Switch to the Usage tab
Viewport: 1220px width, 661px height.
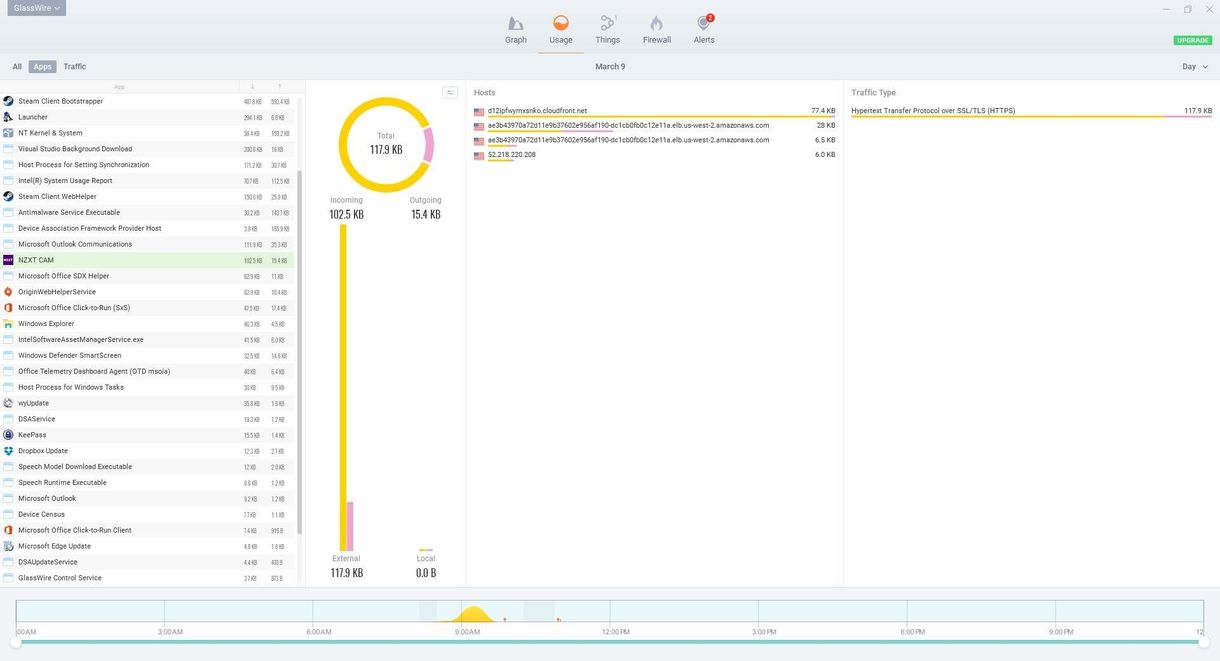coord(561,30)
